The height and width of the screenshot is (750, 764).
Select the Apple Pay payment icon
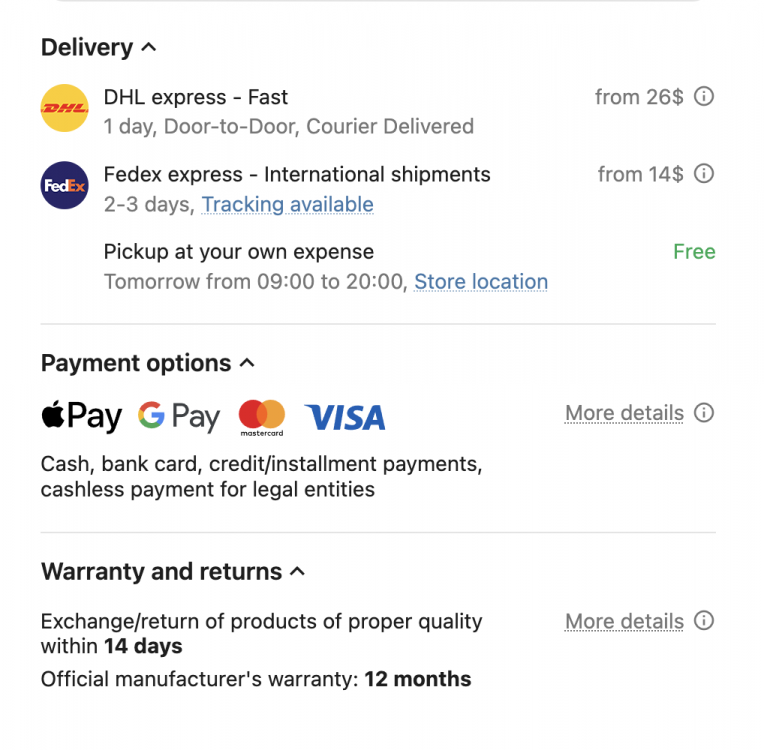coord(81,416)
